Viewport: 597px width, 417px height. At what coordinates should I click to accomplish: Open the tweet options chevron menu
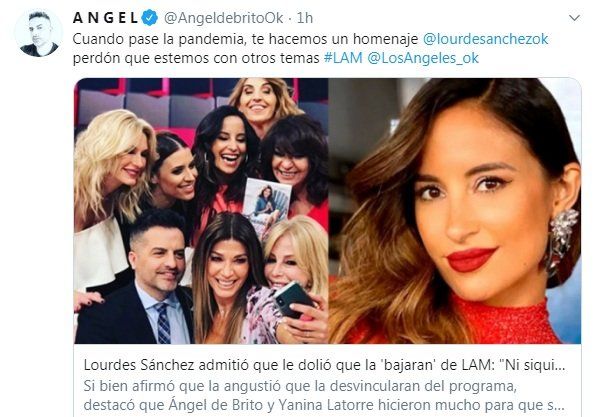pos(574,18)
